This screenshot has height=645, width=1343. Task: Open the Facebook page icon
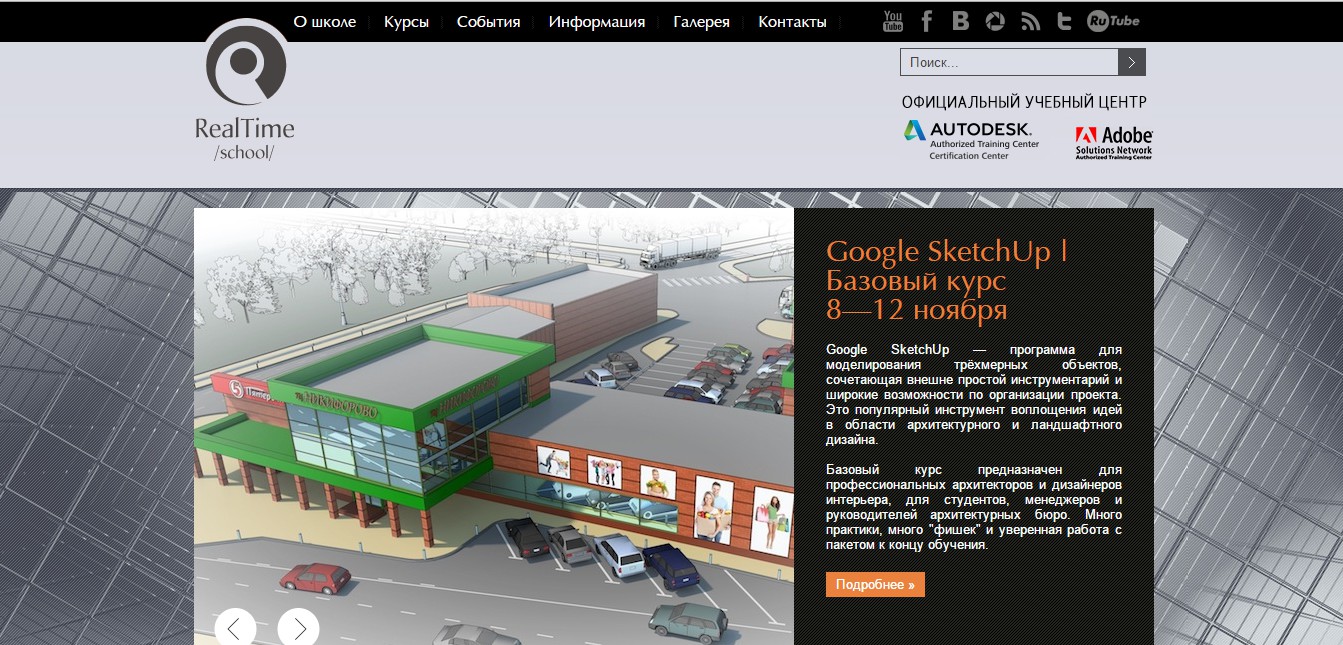coord(927,21)
